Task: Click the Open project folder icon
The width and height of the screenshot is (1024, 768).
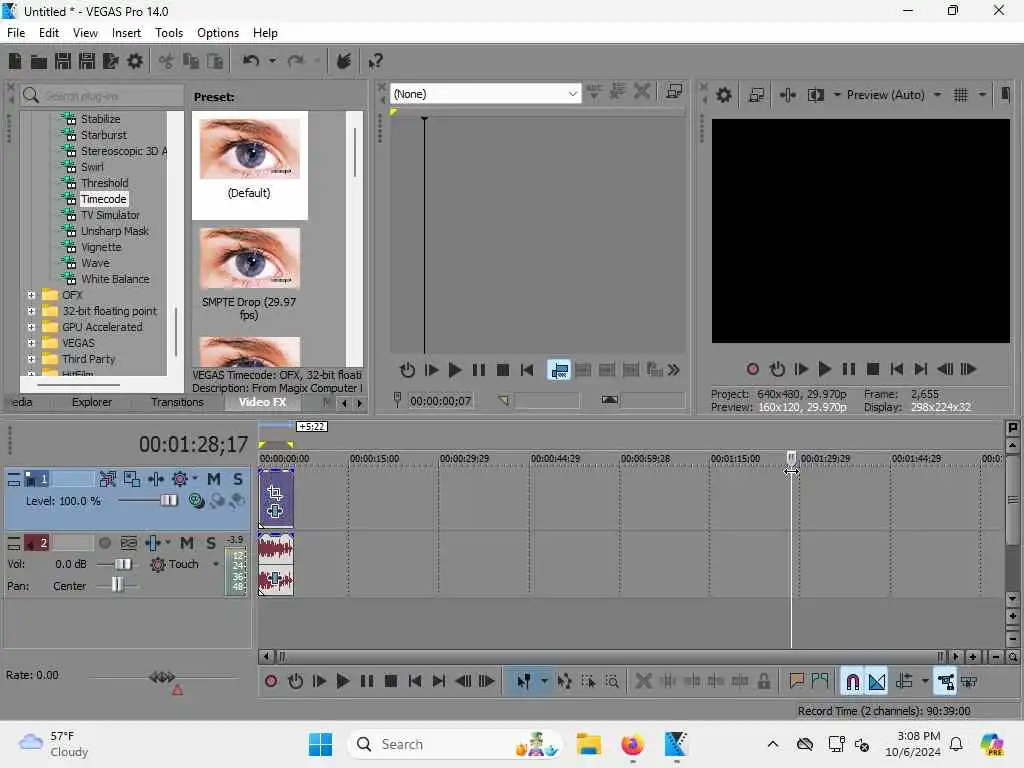Action: click(x=39, y=61)
